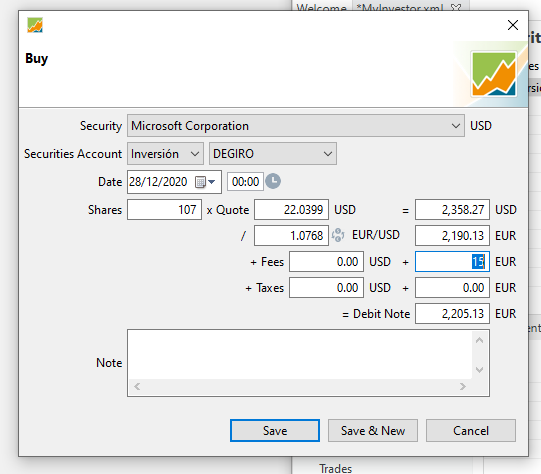
Task: Click the Debit Note field 2,205.13
Action: 452,314
